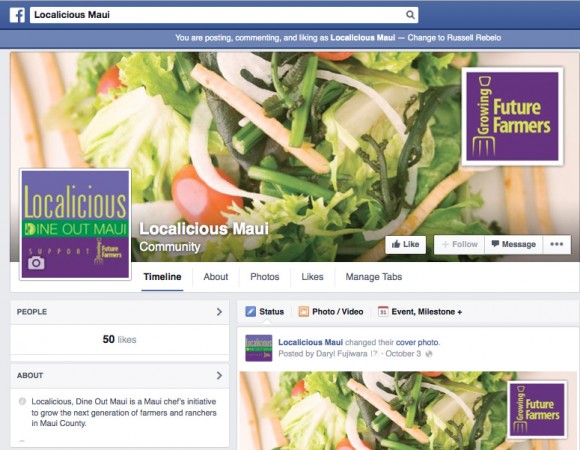Open the Likes tab

coord(312,277)
